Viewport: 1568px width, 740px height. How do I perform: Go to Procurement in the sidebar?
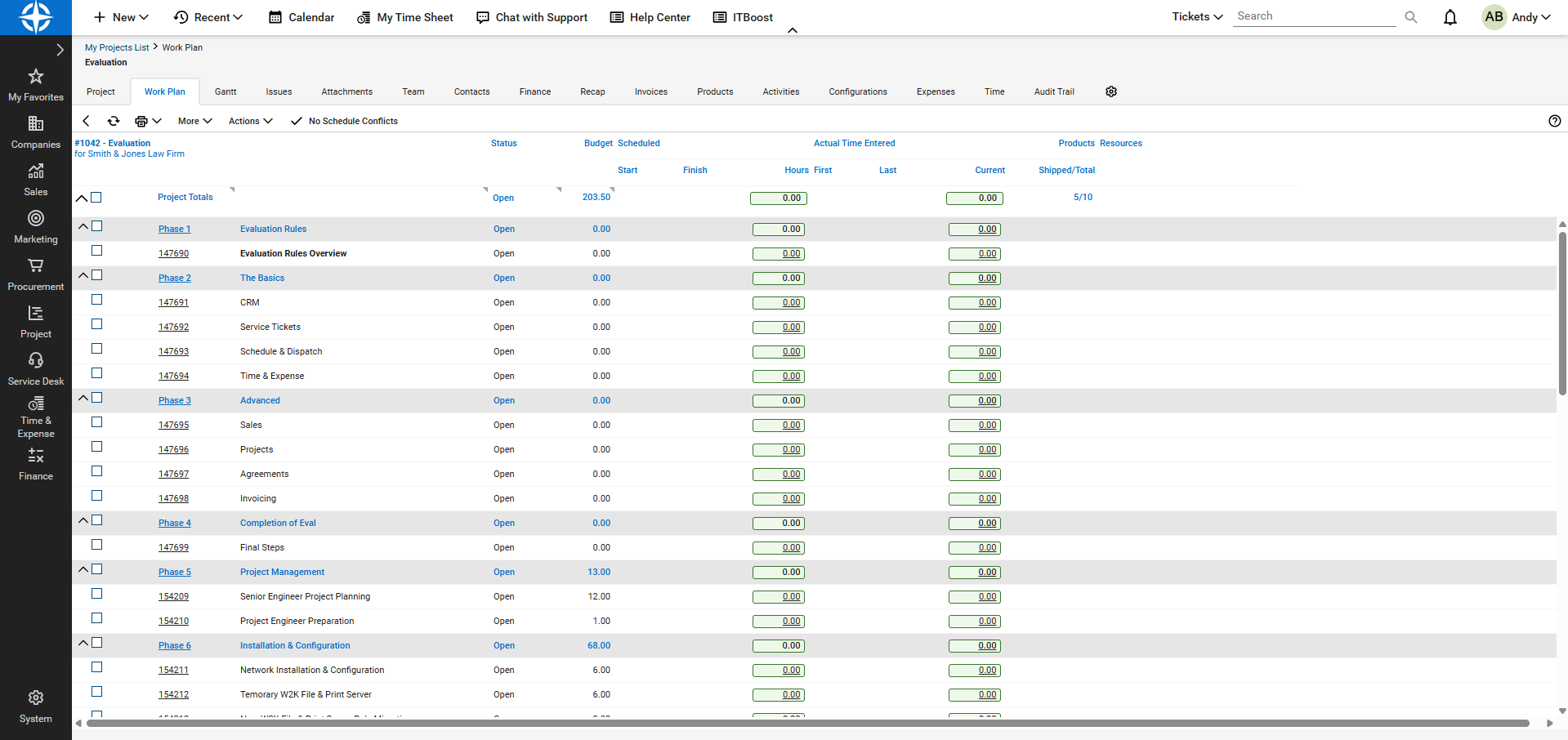[x=36, y=274]
